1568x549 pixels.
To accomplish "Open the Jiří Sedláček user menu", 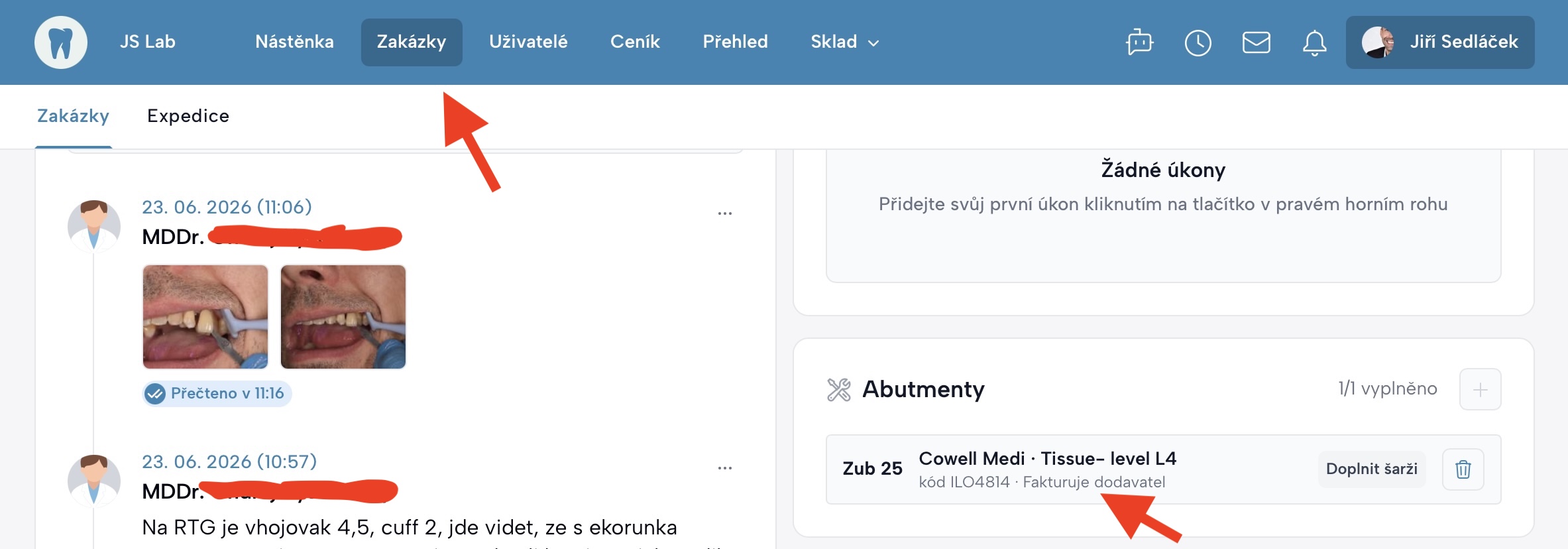I will pyautogui.click(x=1440, y=42).
